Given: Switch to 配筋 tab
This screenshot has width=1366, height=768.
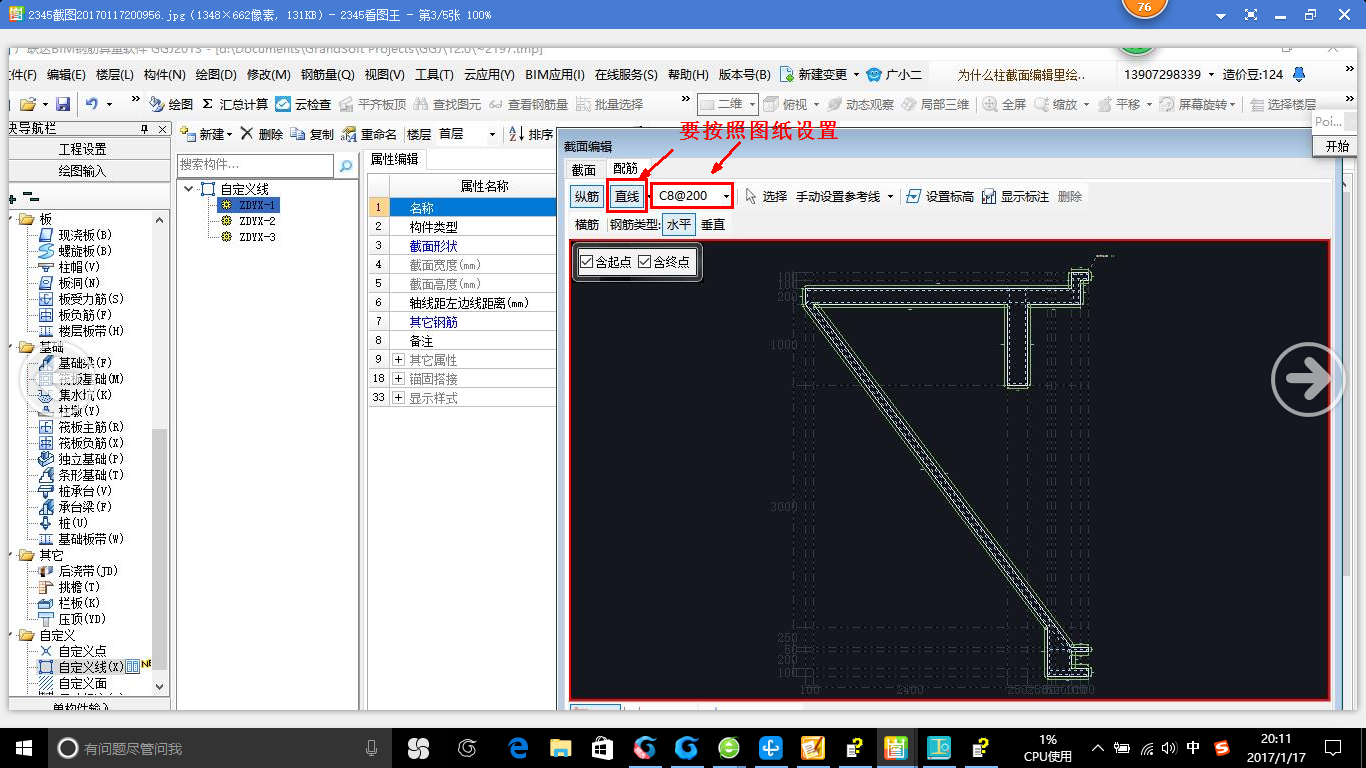Looking at the screenshot, I should (625, 169).
